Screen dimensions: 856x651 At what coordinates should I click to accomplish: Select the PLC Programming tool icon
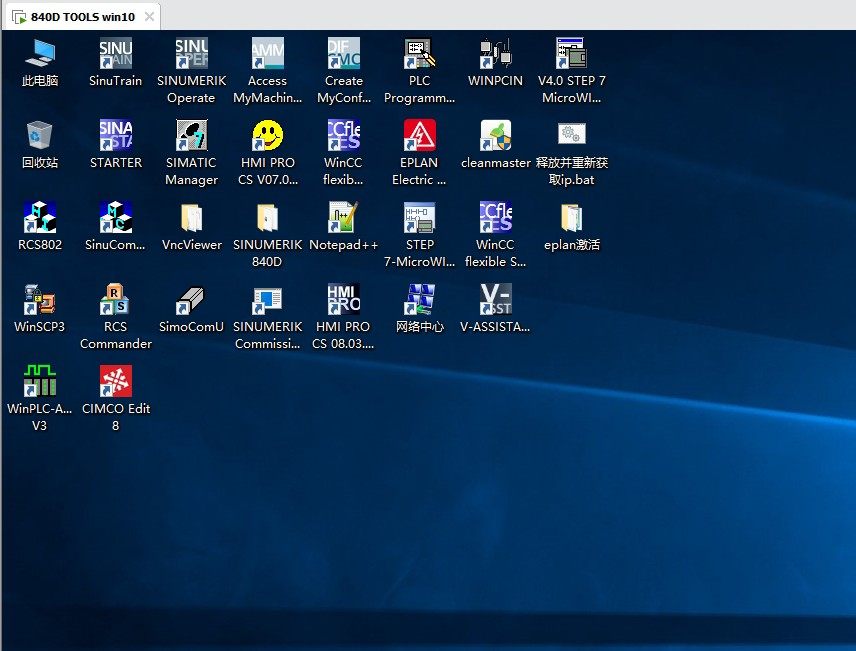420,55
